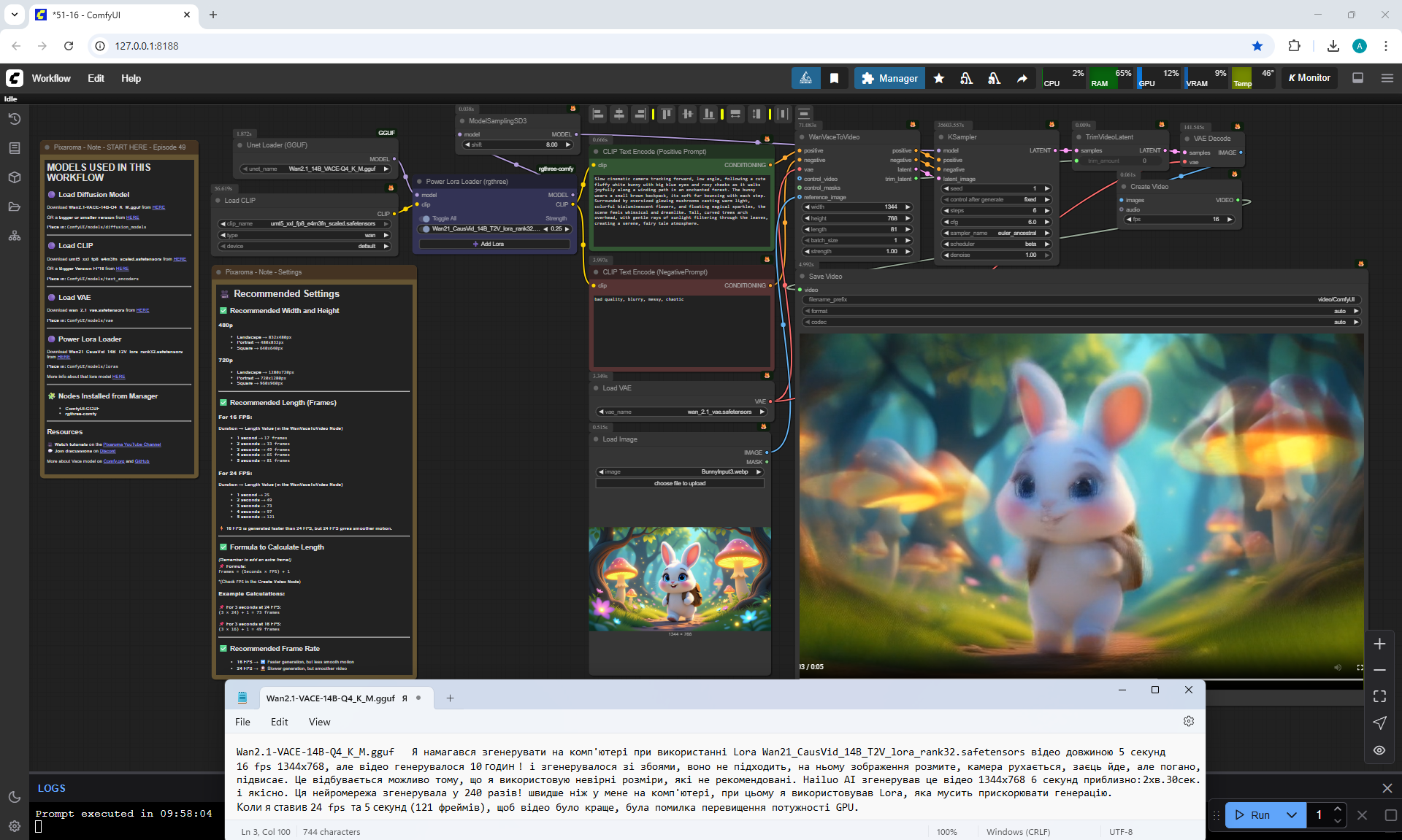Toggle link visibility eye icon
Screen dimensions: 1402x840
click(x=1379, y=750)
